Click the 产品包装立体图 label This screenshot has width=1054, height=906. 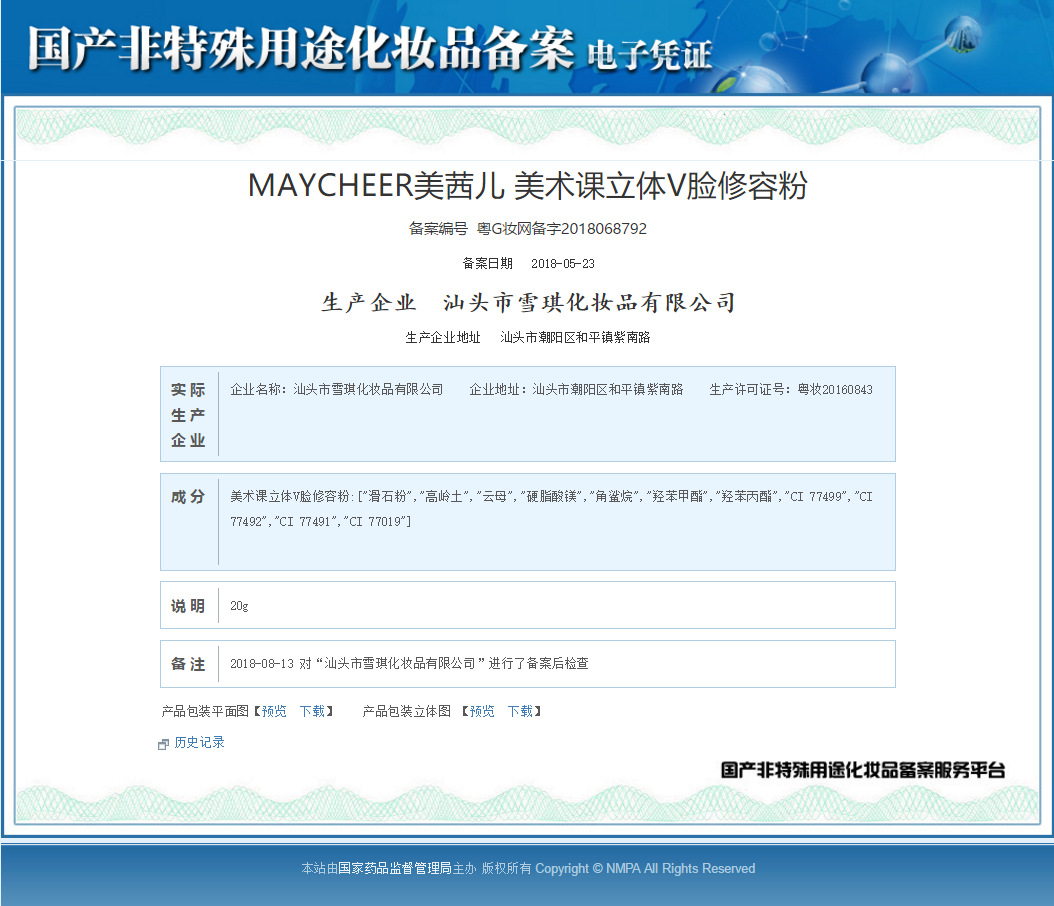pyautogui.click(x=407, y=711)
